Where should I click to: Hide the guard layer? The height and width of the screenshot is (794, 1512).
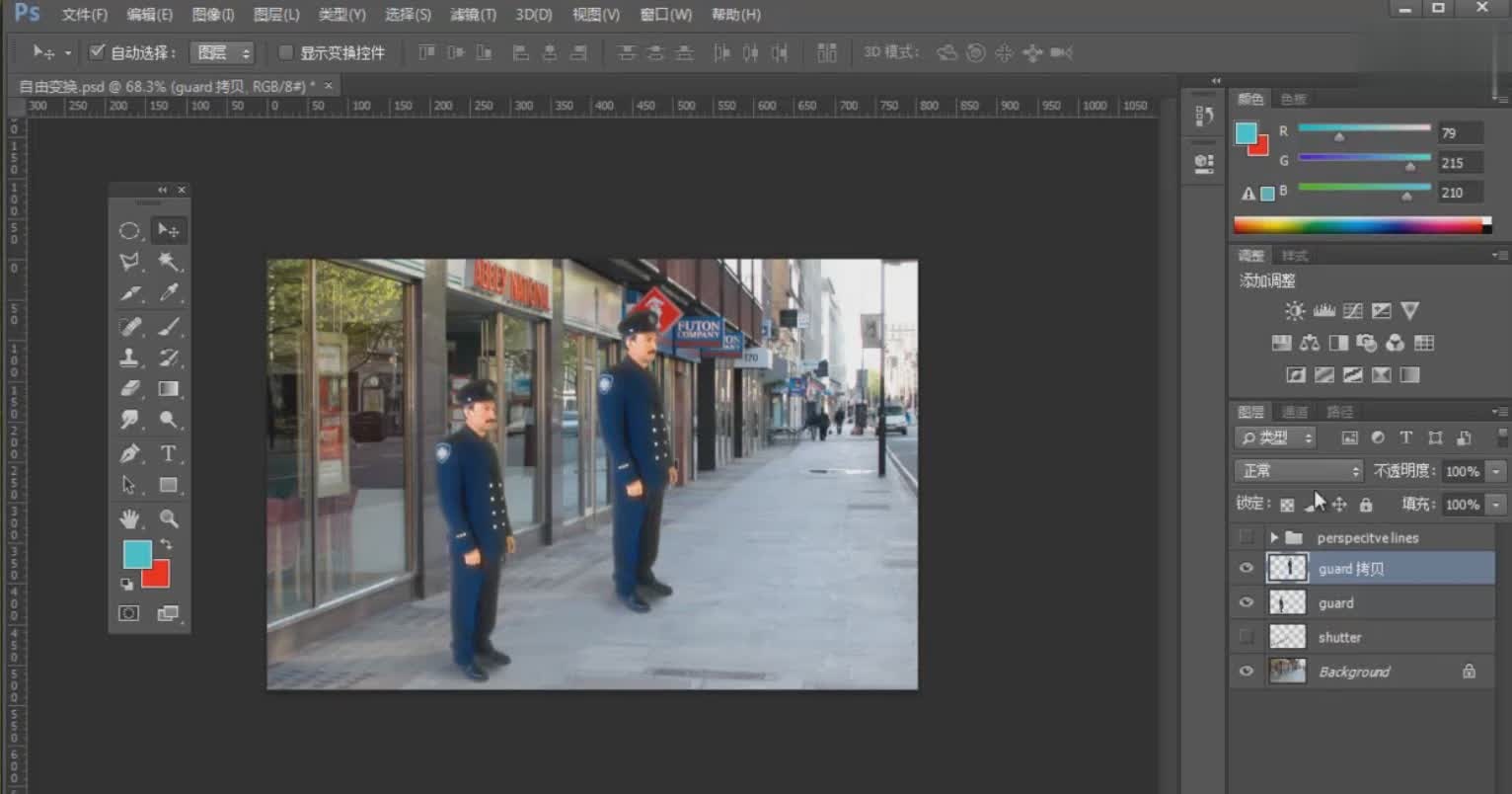pyautogui.click(x=1247, y=602)
